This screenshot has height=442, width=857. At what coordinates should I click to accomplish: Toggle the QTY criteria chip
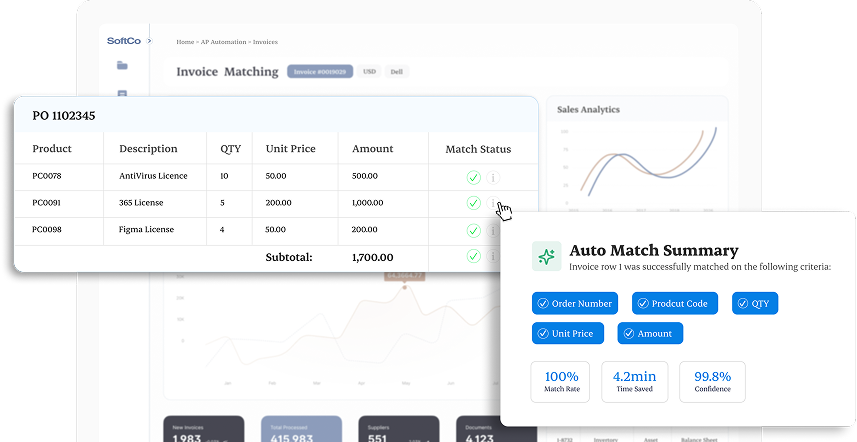pyautogui.click(x=755, y=303)
